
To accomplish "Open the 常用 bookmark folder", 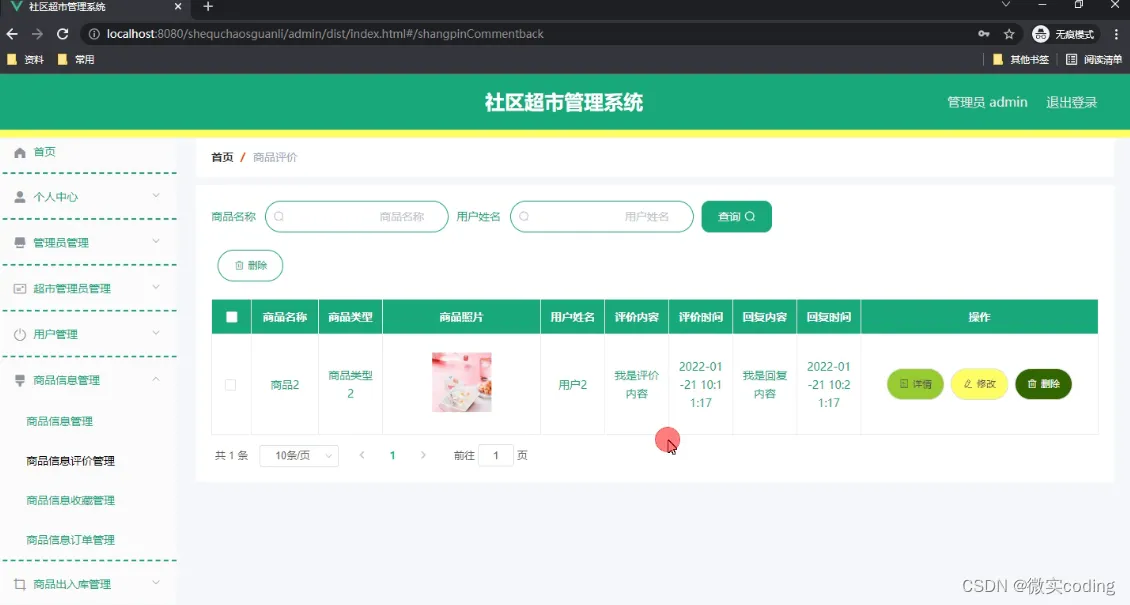I will [76, 60].
